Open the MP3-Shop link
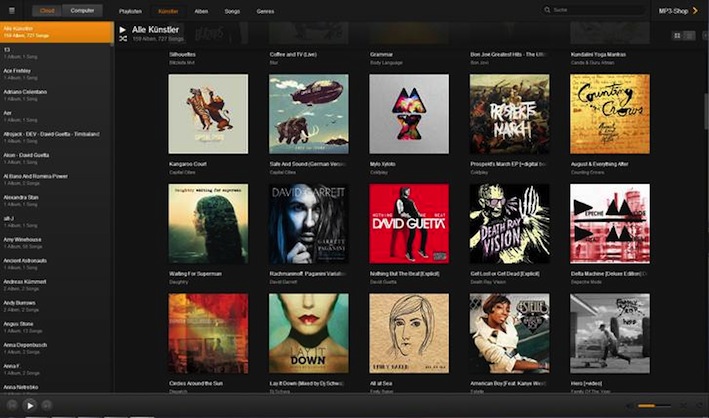The width and height of the screenshot is (709, 418). (x=673, y=11)
